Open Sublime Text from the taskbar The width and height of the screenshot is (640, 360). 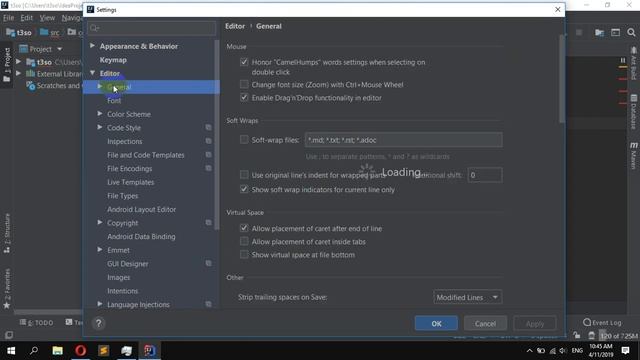pyautogui.click(x=104, y=351)
